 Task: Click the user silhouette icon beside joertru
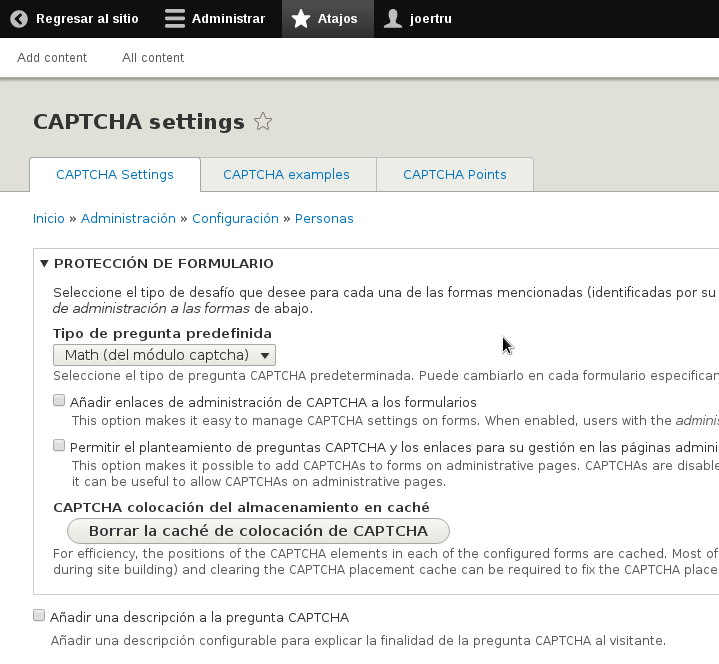[393, 19]
